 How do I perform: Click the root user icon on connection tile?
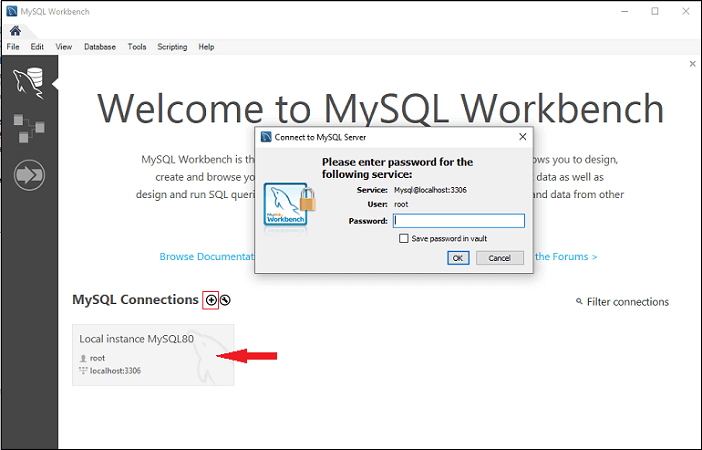pyautogui.click(x=83, y=358)
